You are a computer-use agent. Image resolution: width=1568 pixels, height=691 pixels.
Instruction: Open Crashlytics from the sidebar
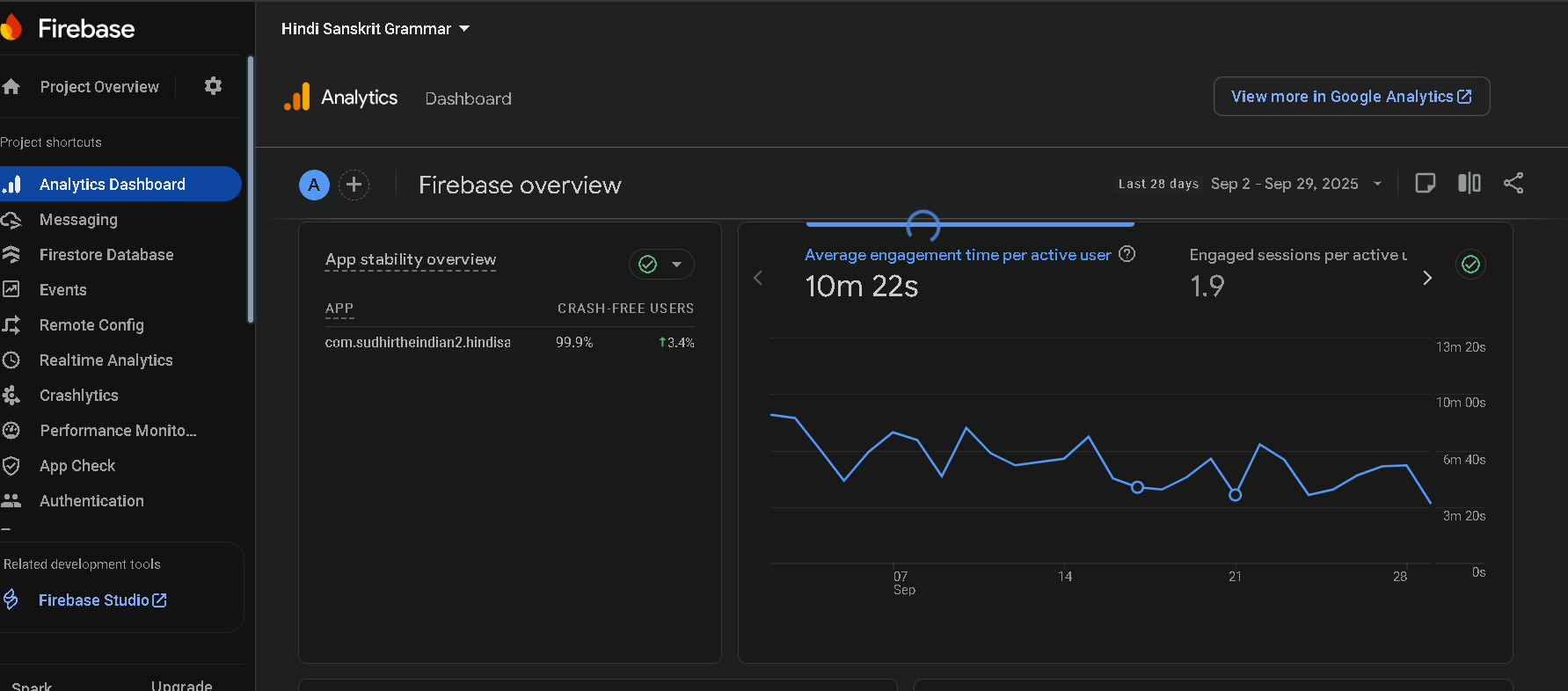pos(79,396)
